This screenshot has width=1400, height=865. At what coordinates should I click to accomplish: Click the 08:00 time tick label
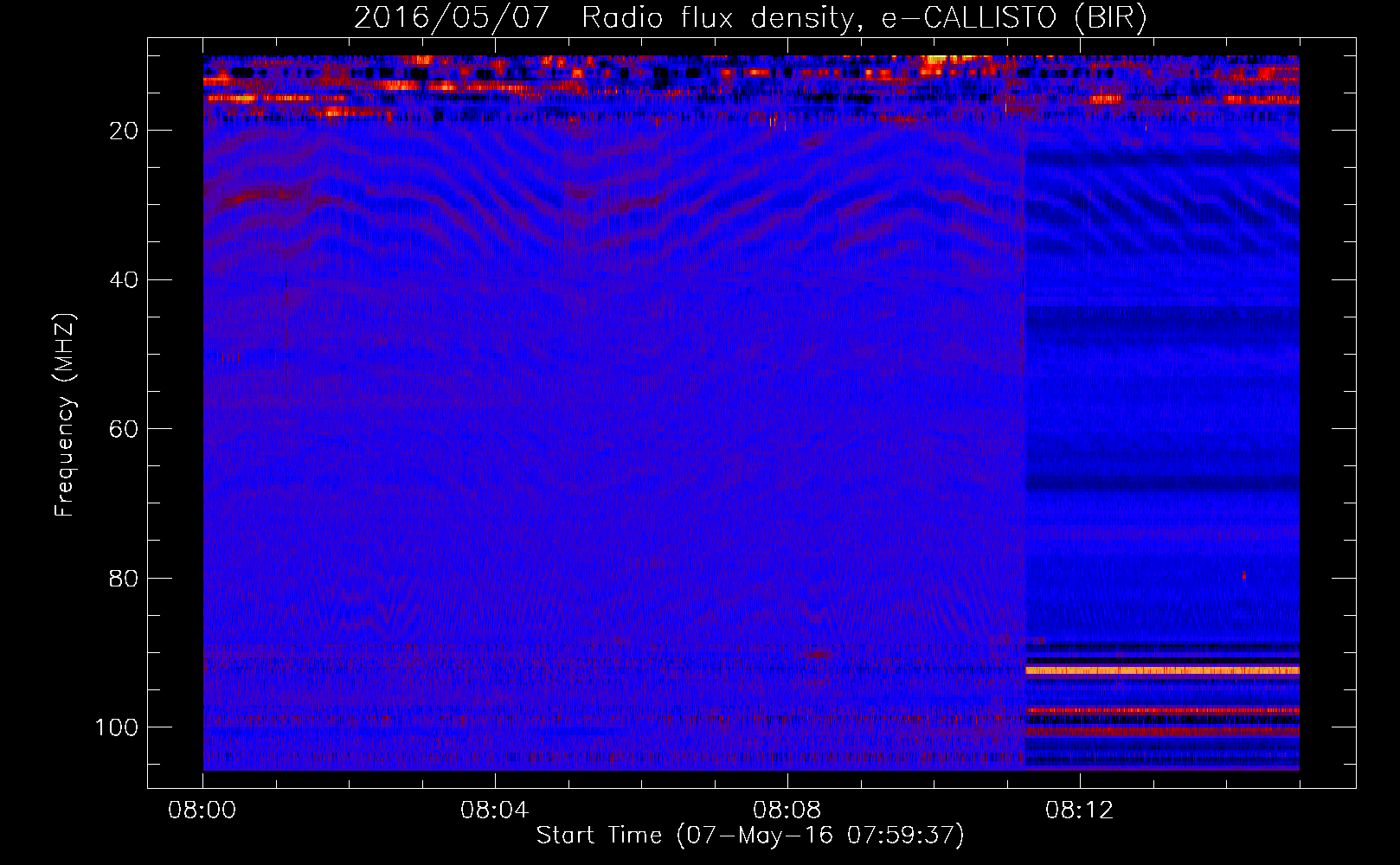pos(202,811)
